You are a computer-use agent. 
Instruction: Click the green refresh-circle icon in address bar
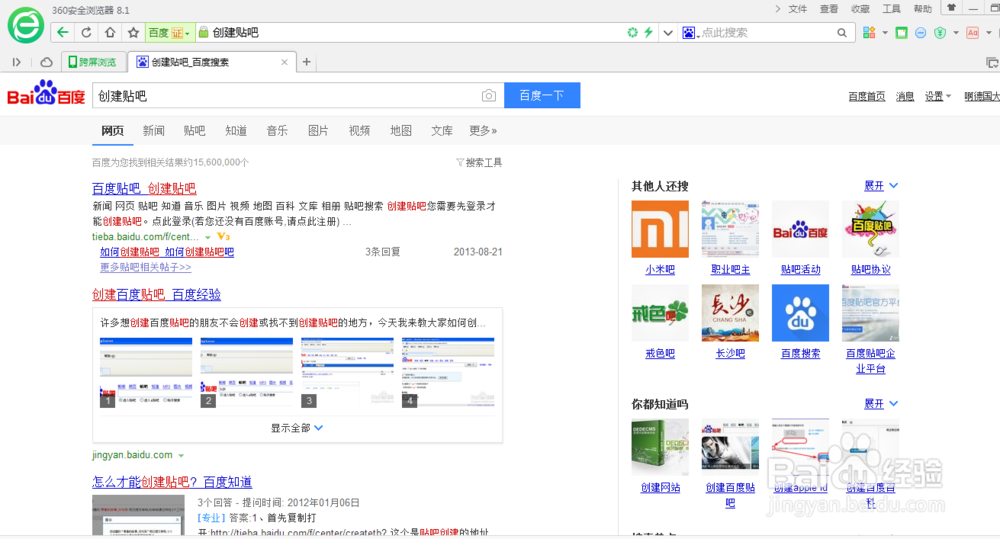[632, 33]
